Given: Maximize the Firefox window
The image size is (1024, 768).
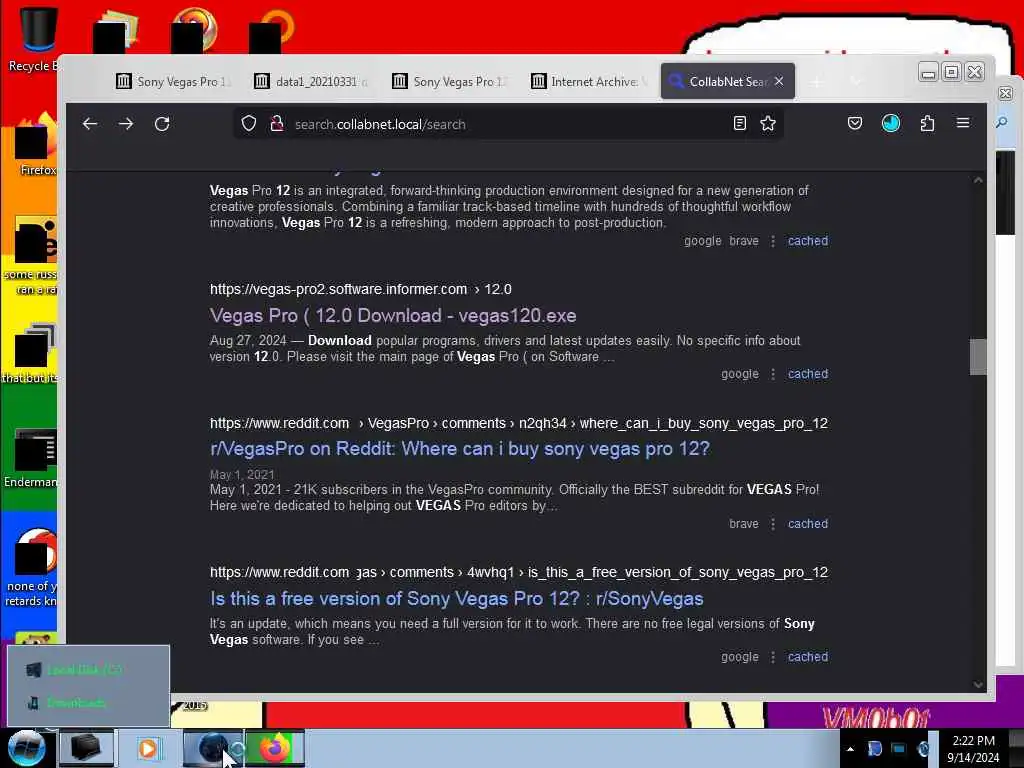Looking at the screenshot, I should [x=952, y=72].
